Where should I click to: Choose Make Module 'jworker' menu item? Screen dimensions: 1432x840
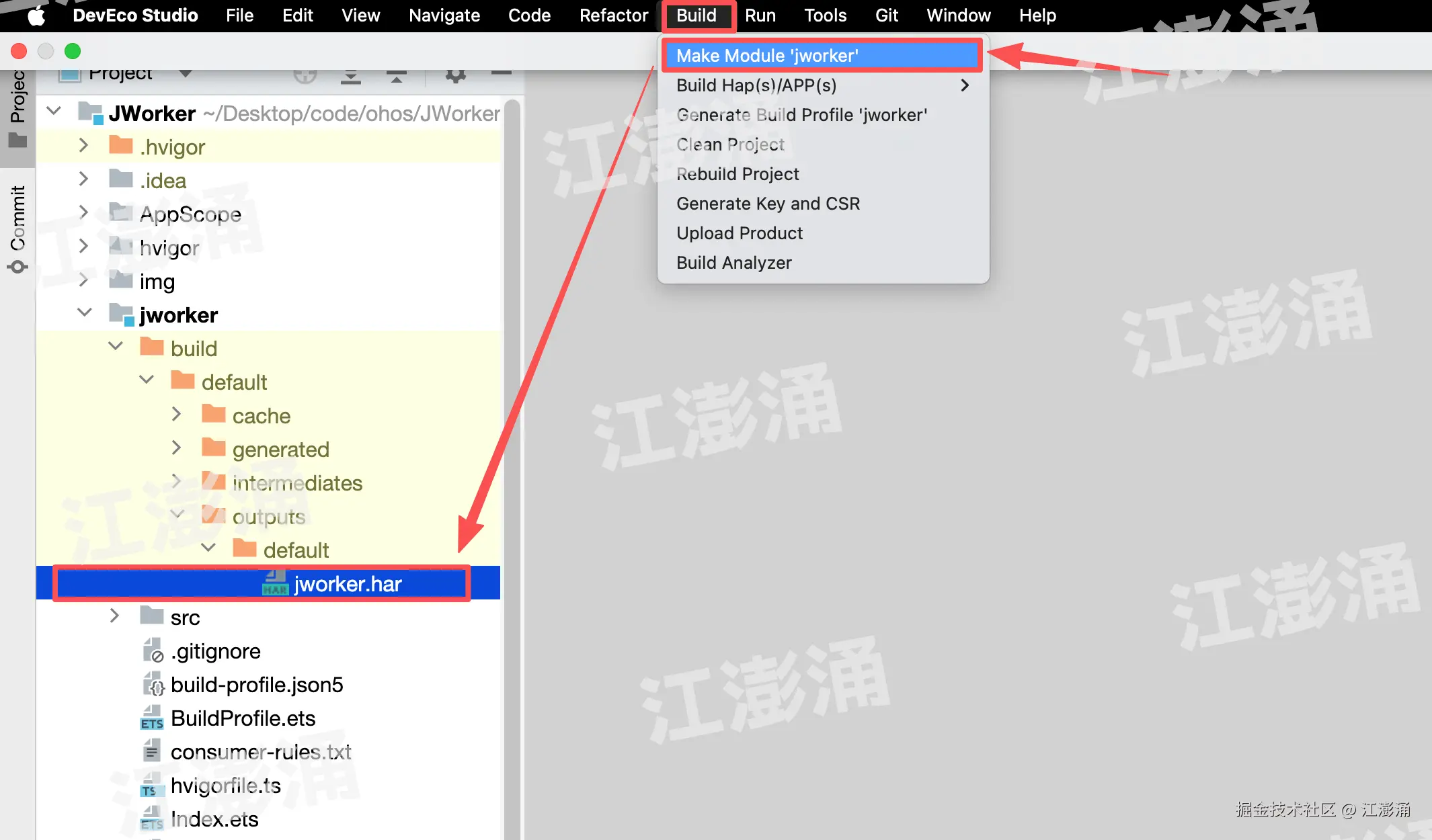766,56
